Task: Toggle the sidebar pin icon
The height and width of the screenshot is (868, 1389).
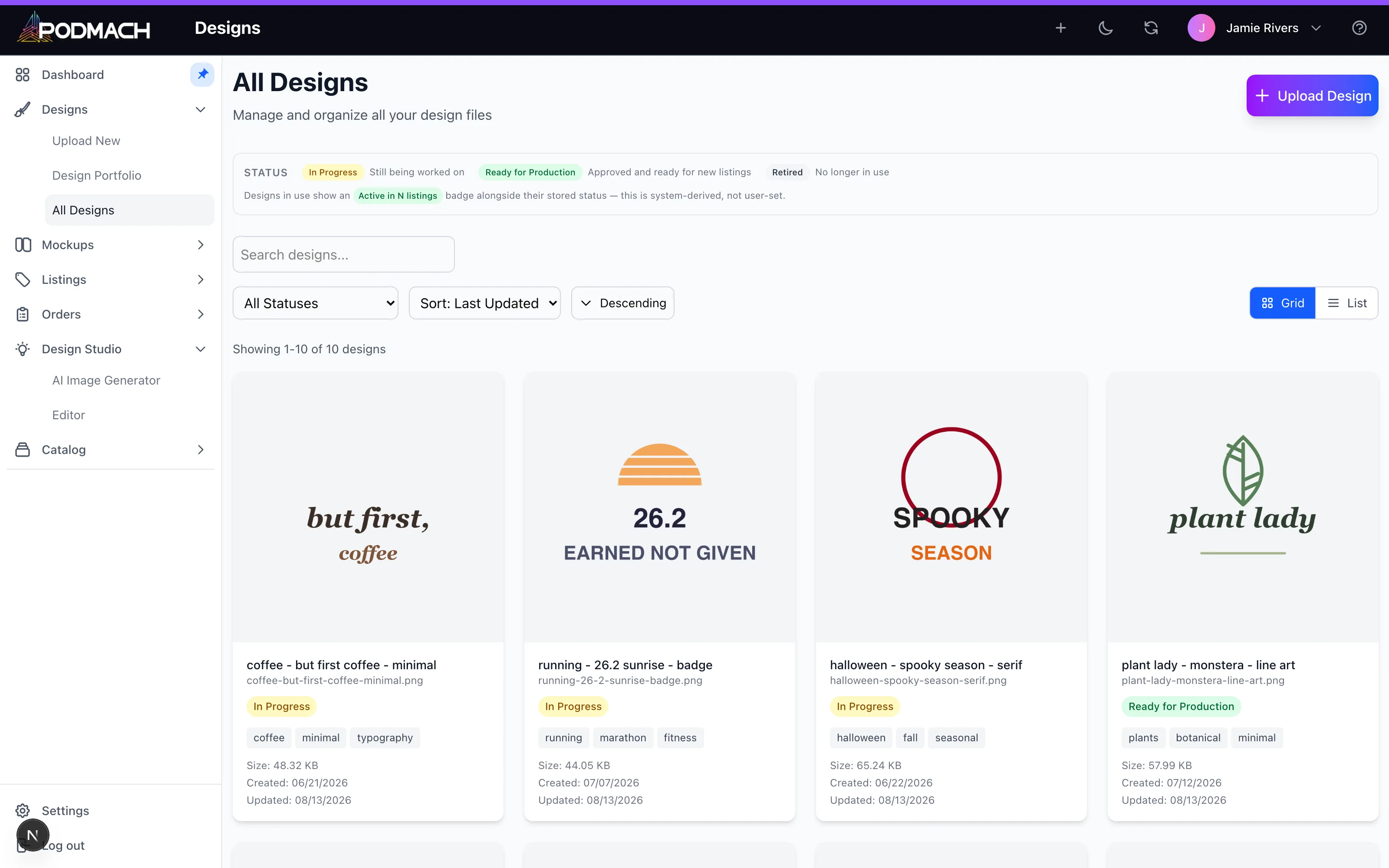Action: tap(202, 75)
